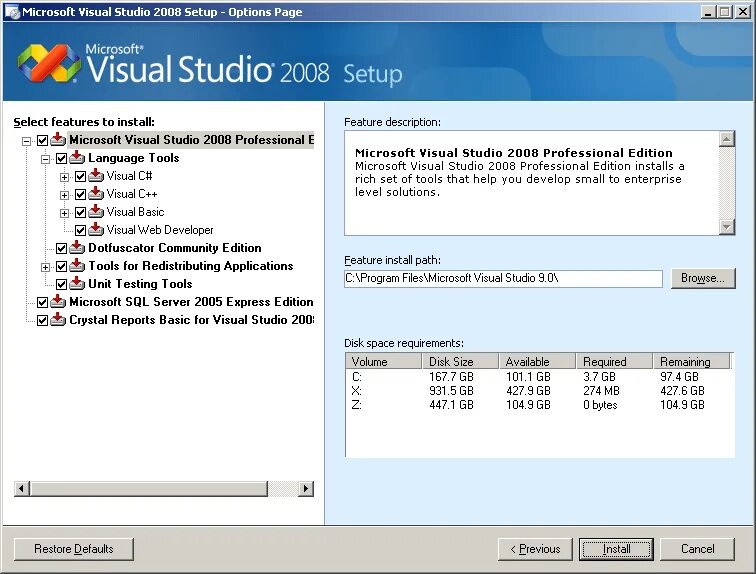Click install icon beside Visual Studio 2008 Professional
Viewport: 756px width, 574px height.
(58, 140)
